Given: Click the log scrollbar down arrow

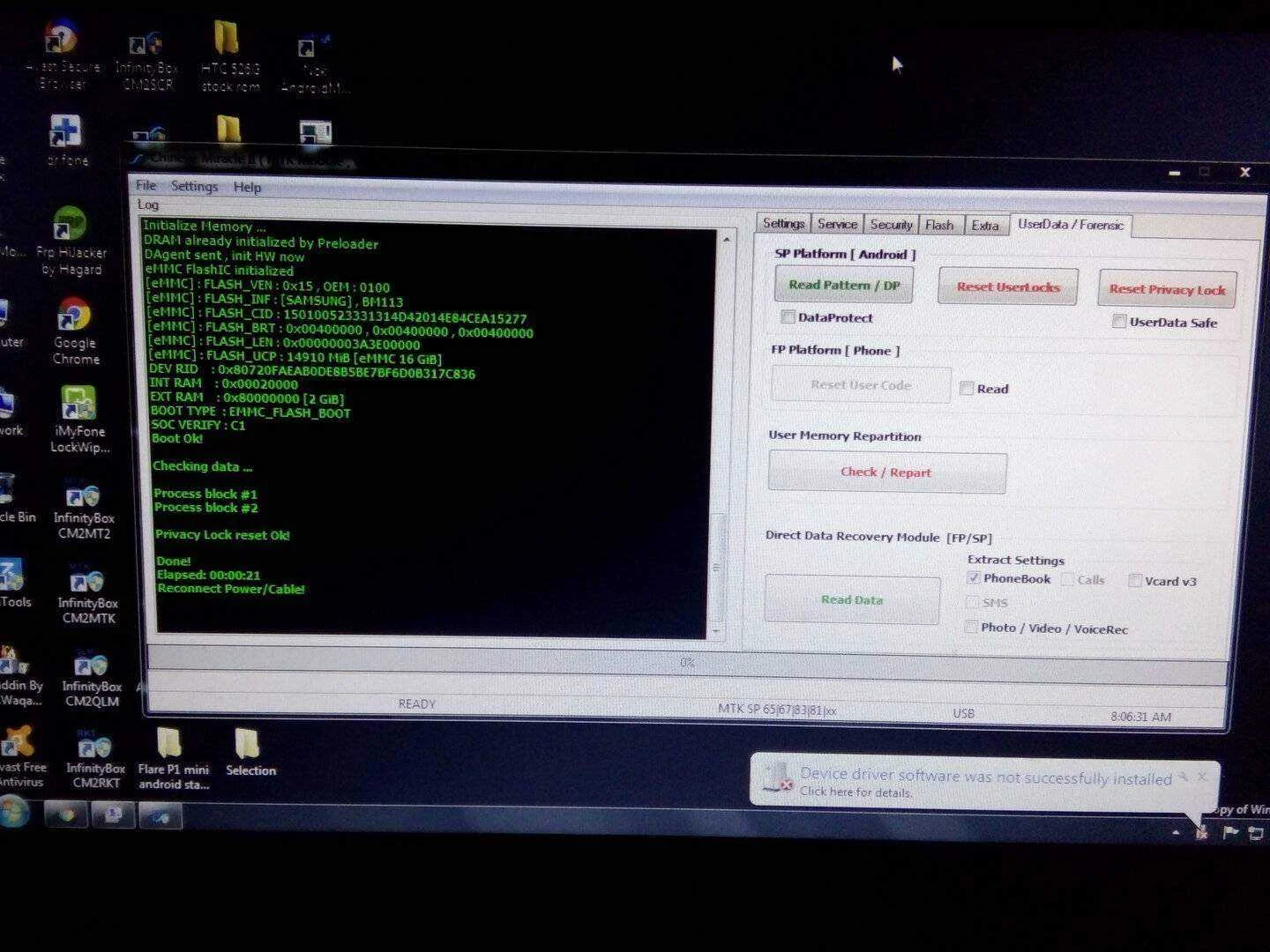Looking at the screenshot, I should (x=716, y=629).
